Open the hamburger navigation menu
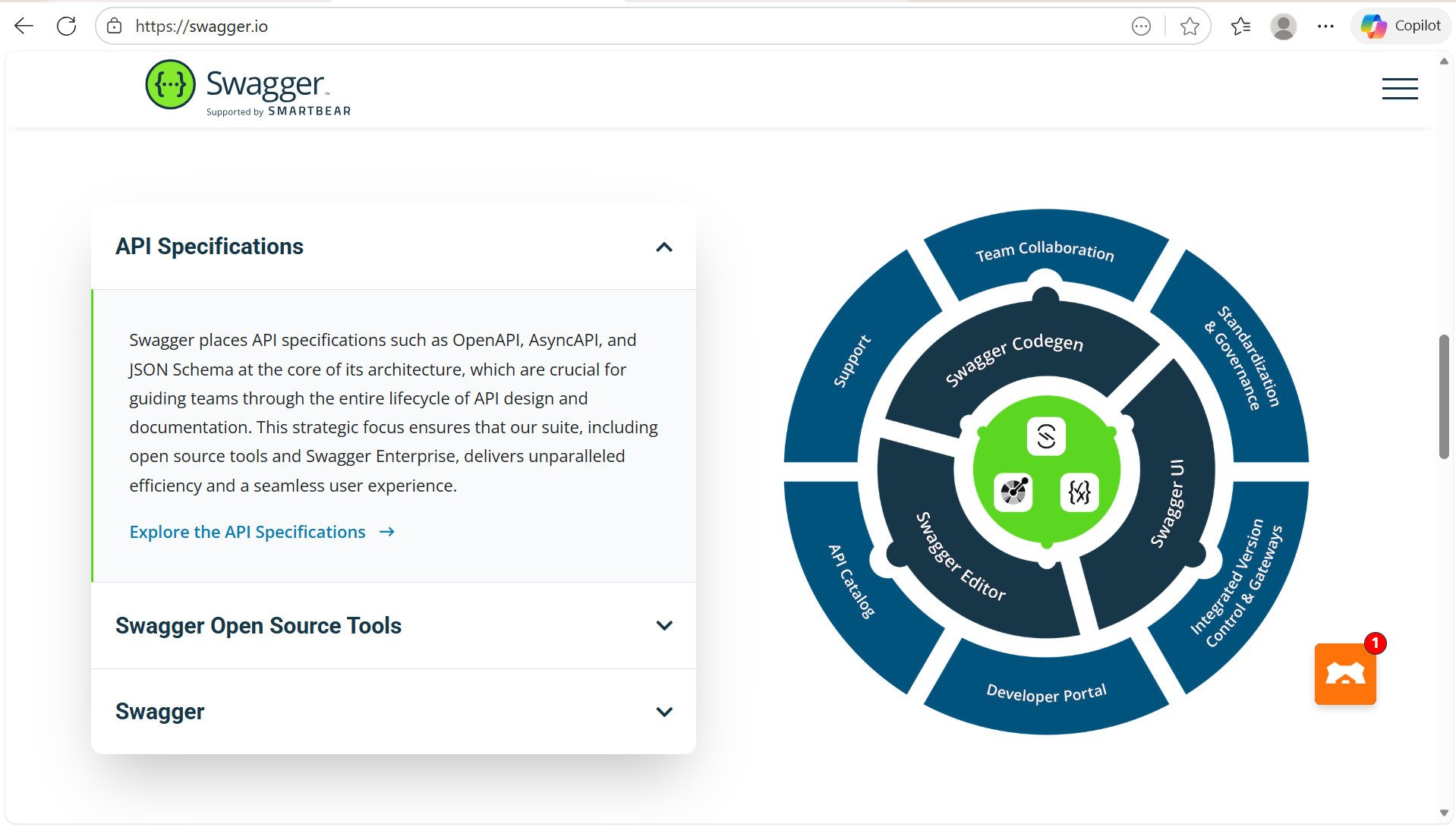This screenshot has height=827, width=1456. pos(1399,89)
